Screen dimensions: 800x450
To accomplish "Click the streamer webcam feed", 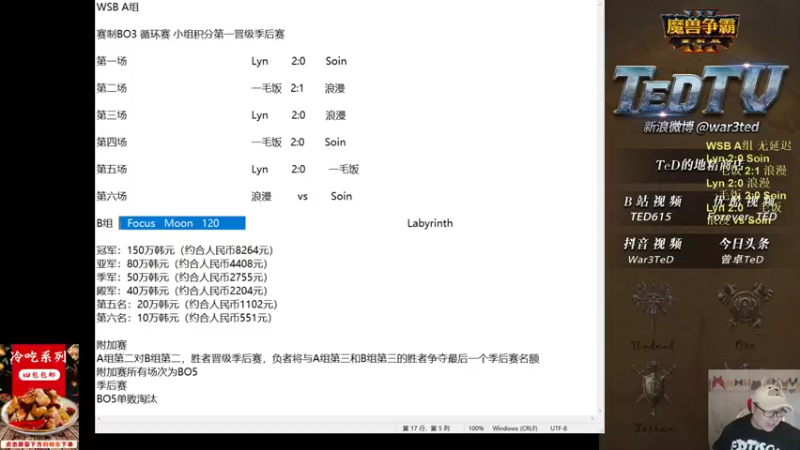I will click(x=754, y=410).
